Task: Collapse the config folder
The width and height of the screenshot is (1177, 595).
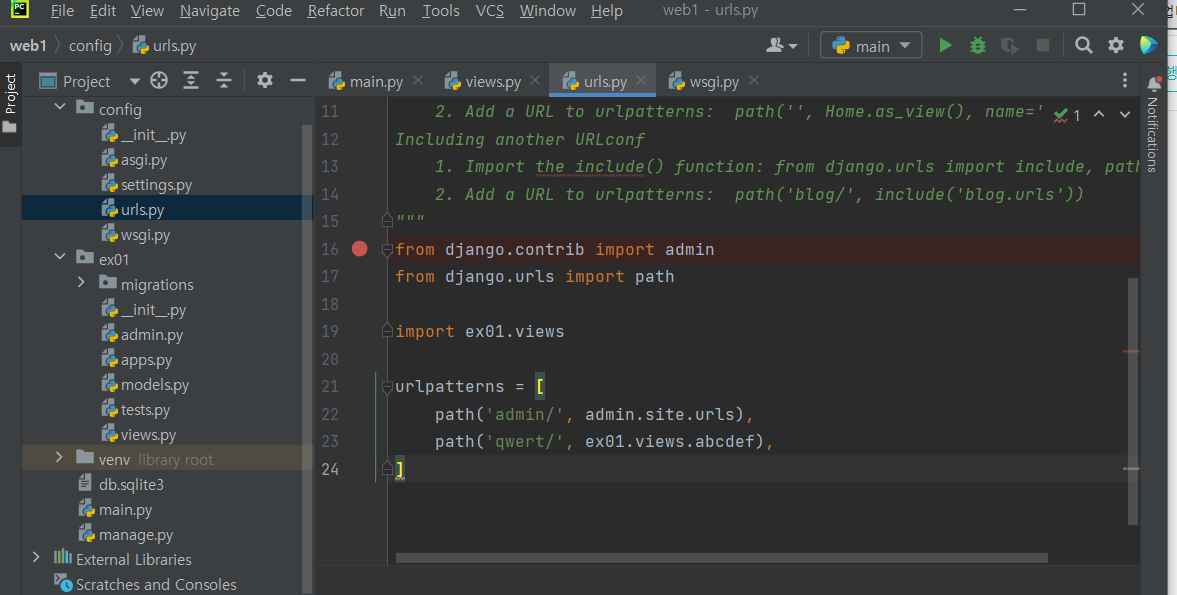Action: [60, 107]
